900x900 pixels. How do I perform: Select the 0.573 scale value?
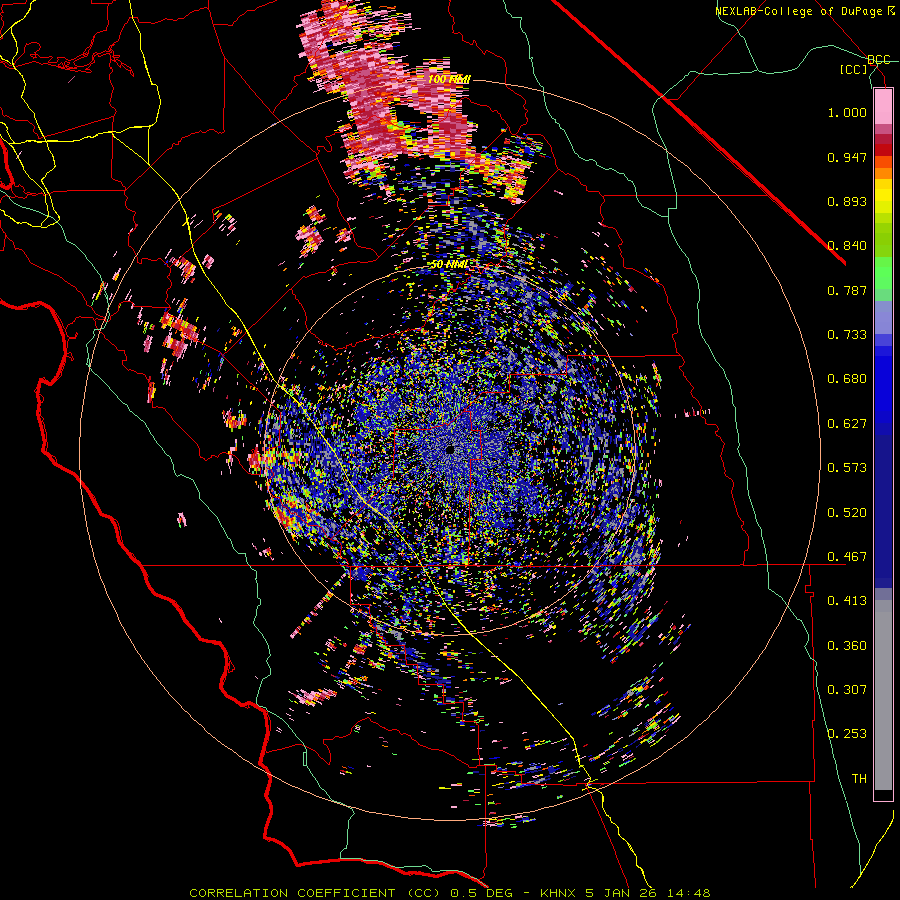click(847, 468)
